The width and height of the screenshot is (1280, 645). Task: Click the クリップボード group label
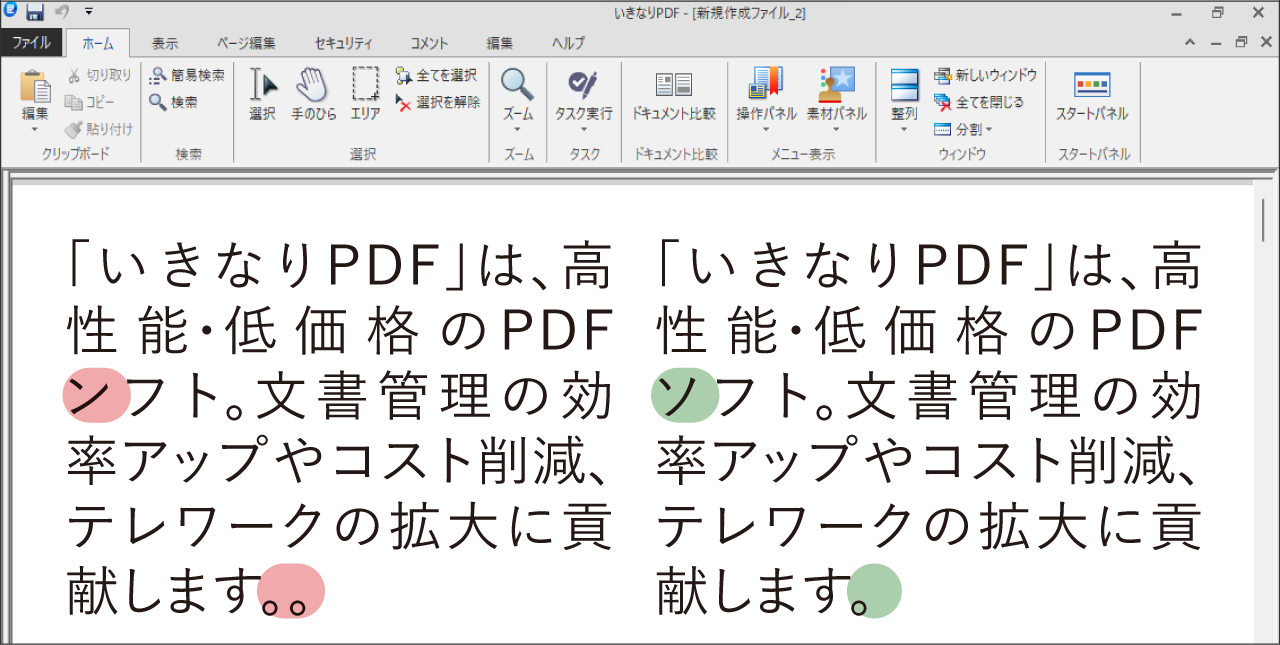click(76, 154)
